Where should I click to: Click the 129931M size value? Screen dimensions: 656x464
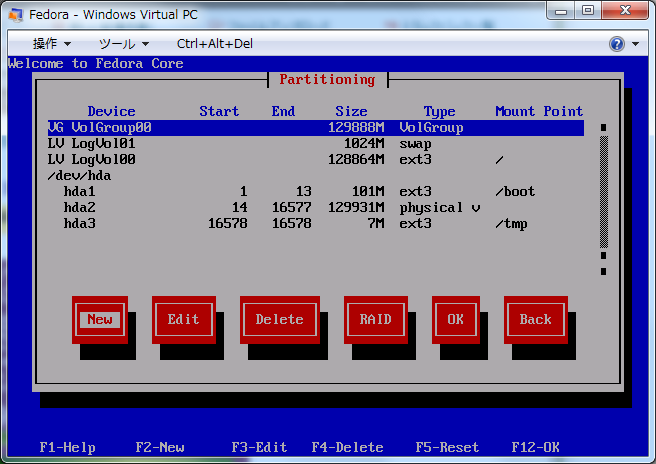356,208
